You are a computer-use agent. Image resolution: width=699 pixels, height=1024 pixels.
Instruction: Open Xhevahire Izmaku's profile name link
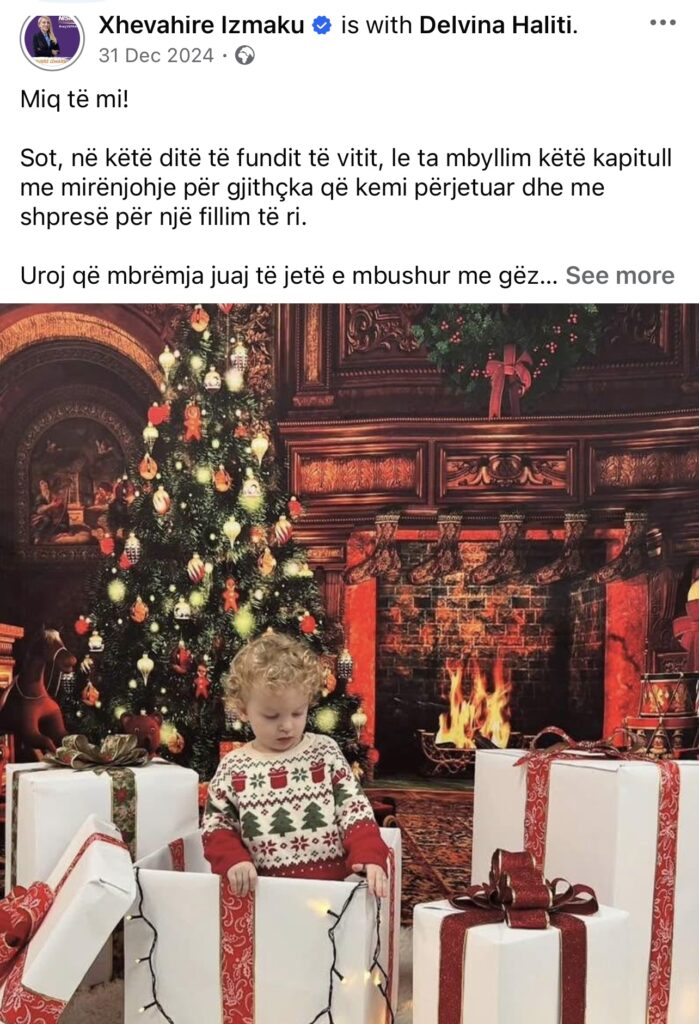pos(201,25)
